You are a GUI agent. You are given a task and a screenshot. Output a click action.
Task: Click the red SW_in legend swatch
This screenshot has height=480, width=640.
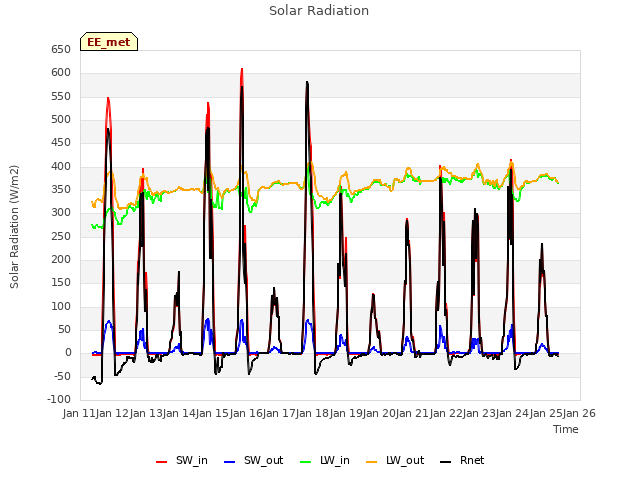point(162,462)
